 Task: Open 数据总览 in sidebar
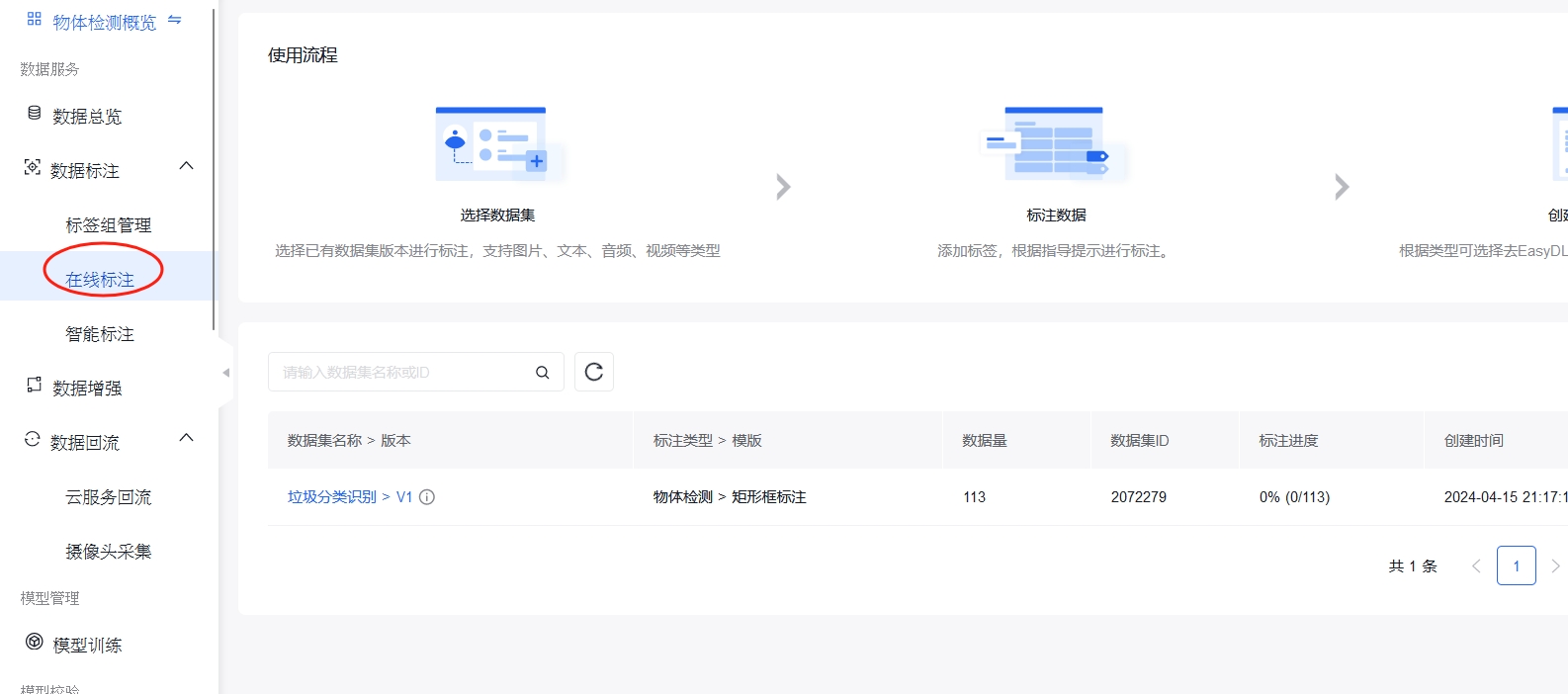tap(87, 117)
